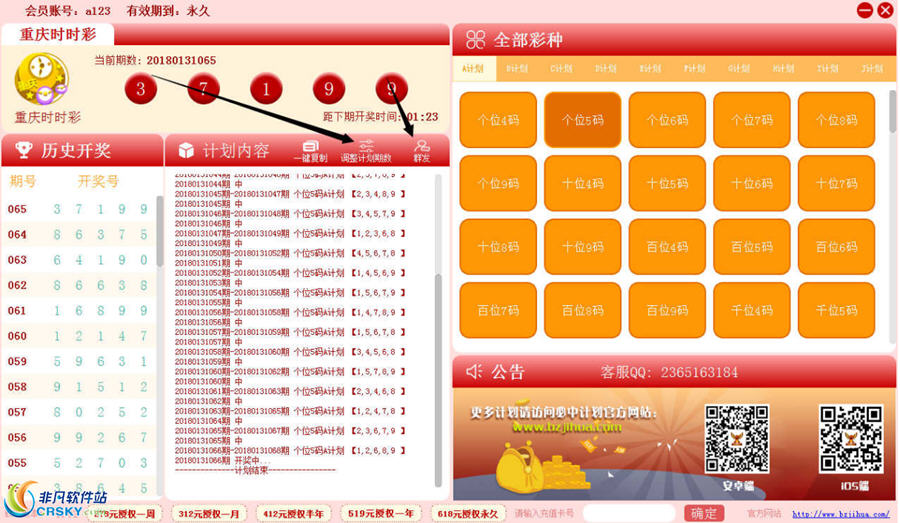Switch to the B计划 tab

point(517,69)
